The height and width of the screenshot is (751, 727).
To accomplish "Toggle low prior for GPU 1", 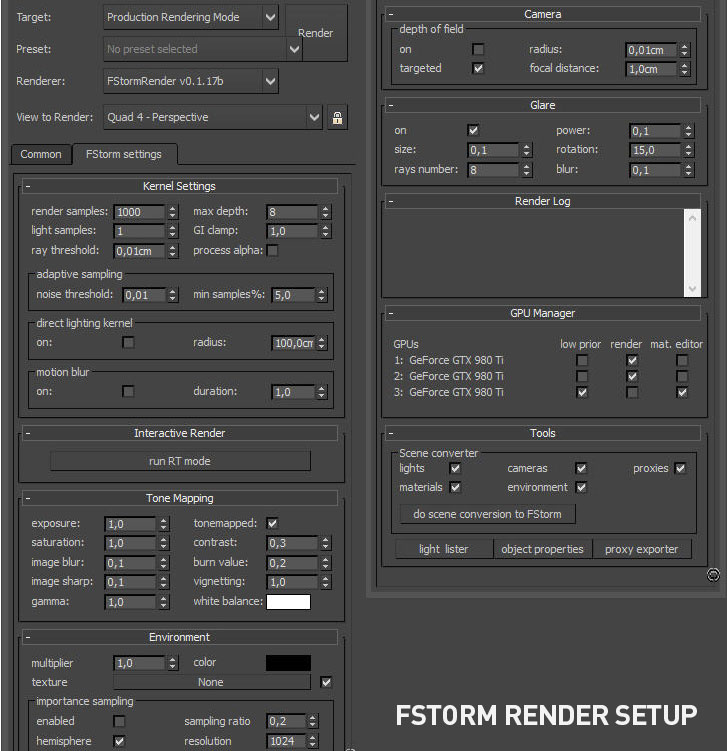I will (x=582, y=360).
